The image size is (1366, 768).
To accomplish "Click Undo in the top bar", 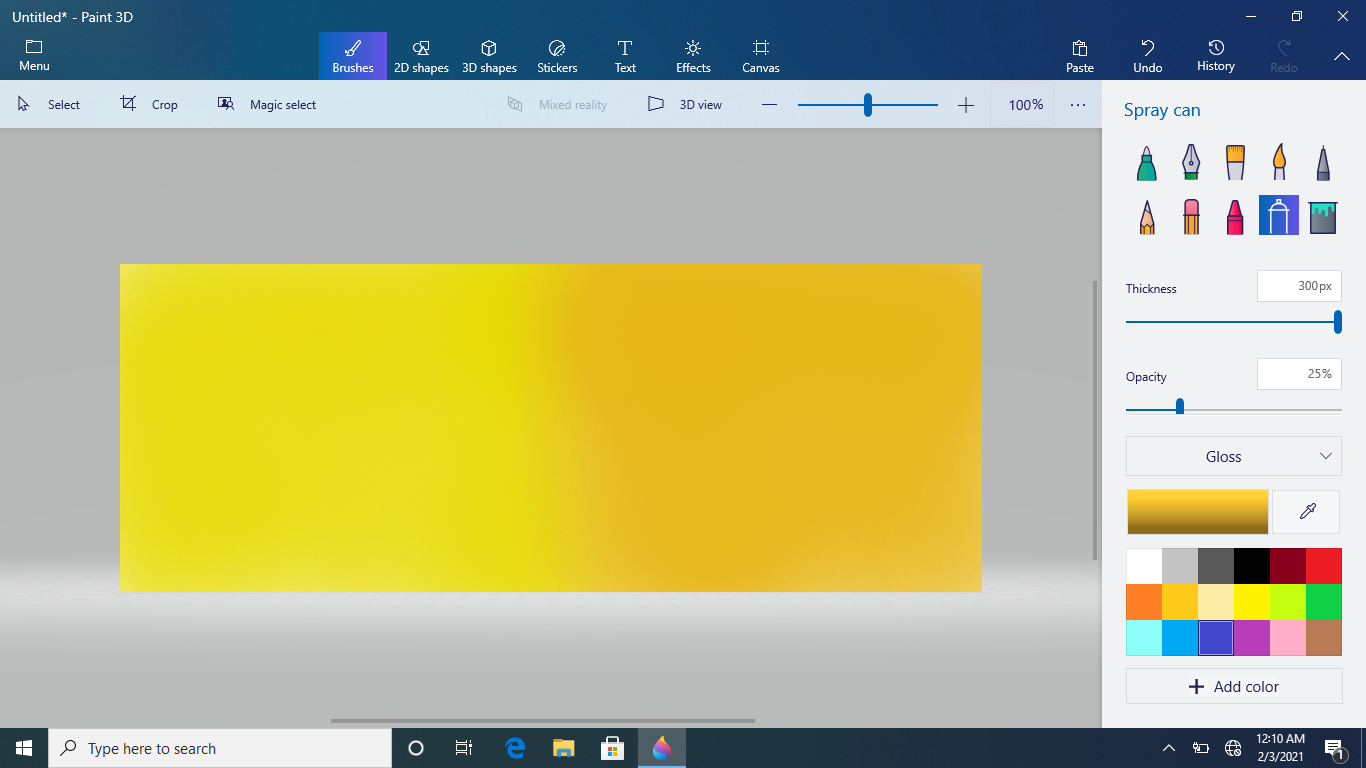I will click(1147, 56).
